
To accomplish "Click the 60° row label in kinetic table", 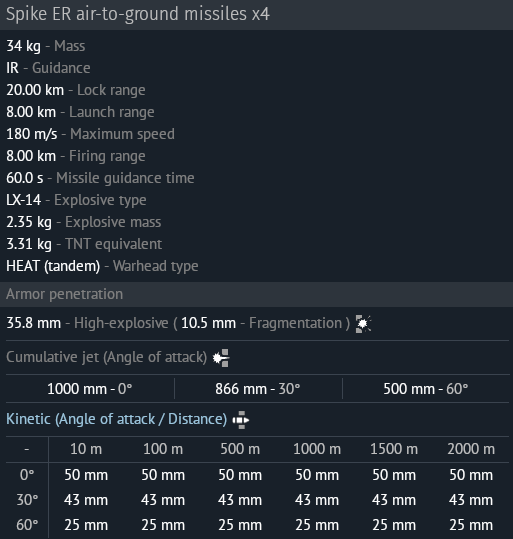I will click(x=27, y=525).
